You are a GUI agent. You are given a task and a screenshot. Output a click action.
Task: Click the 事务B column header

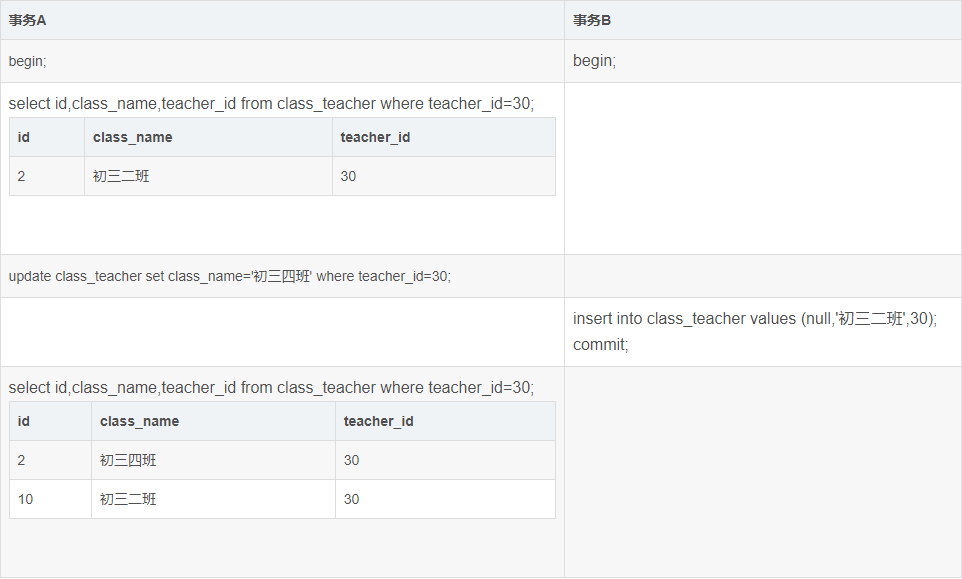click(x=592, y=20)
